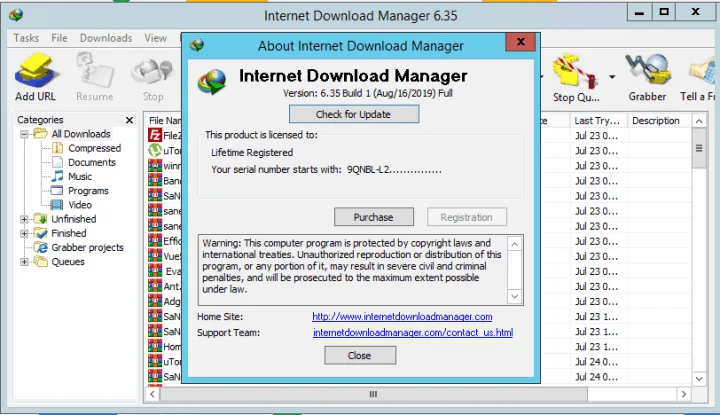Click the download list vertical scrollbar thumb
Viewport: 720px width, 415px height.
coord(699,148)
